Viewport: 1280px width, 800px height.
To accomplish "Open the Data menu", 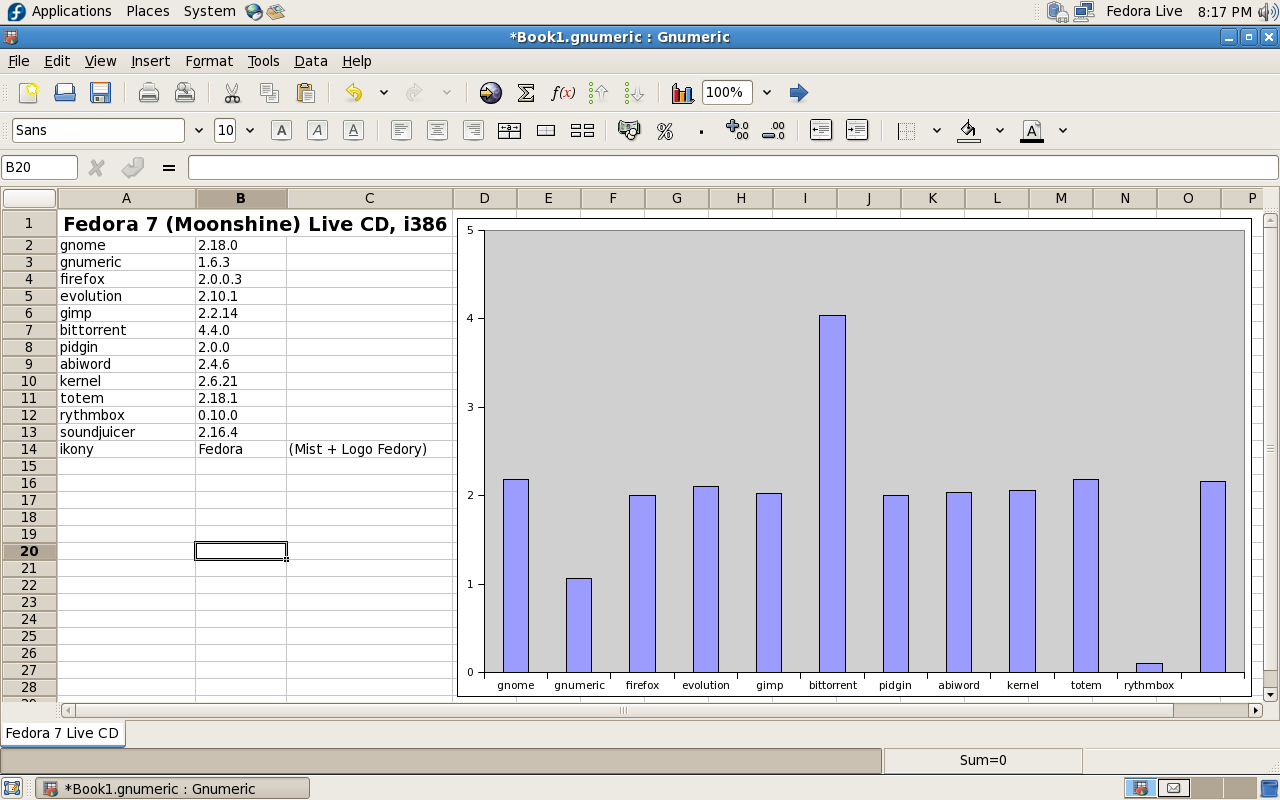I will coord(311,61).
